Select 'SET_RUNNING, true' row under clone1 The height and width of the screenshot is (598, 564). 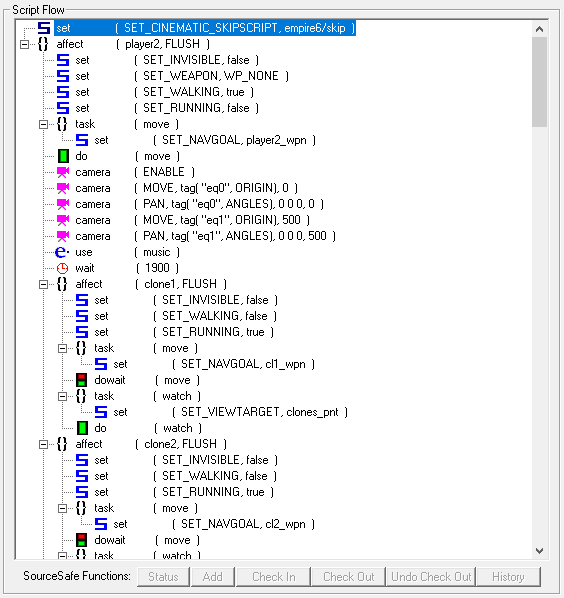184,332
